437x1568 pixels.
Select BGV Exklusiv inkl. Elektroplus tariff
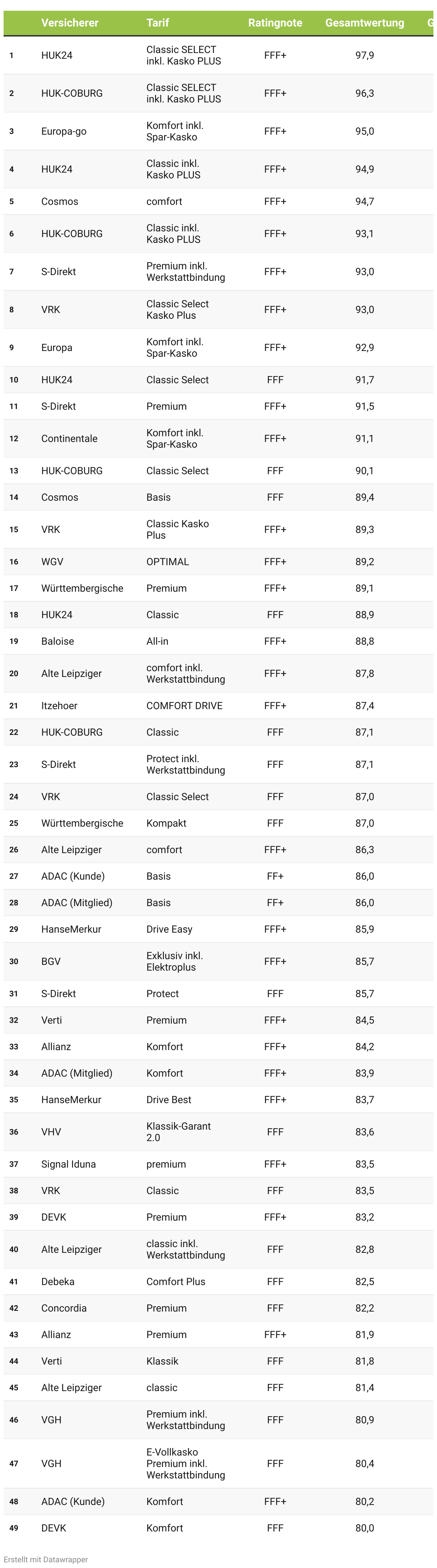click(175, 961)
